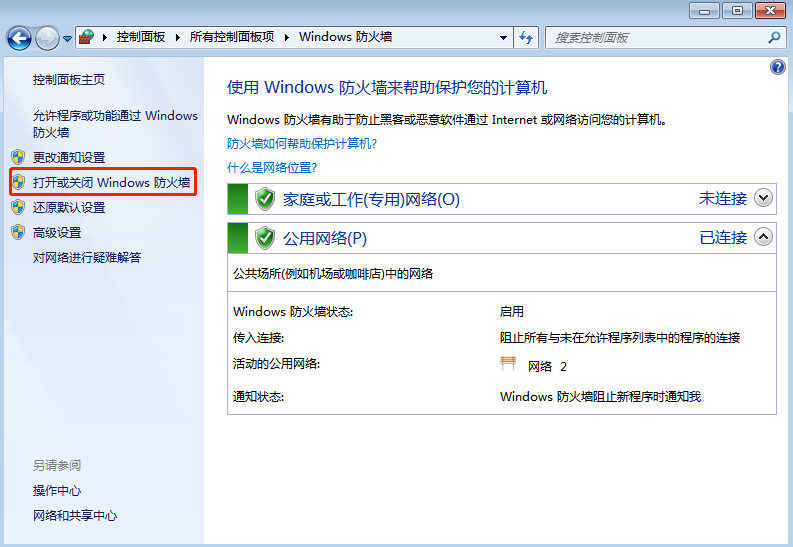Collapse the 公用网络(P) section chevron
Image resolution: width=793 pixels, height=547 pixels.
coord(763,237)
